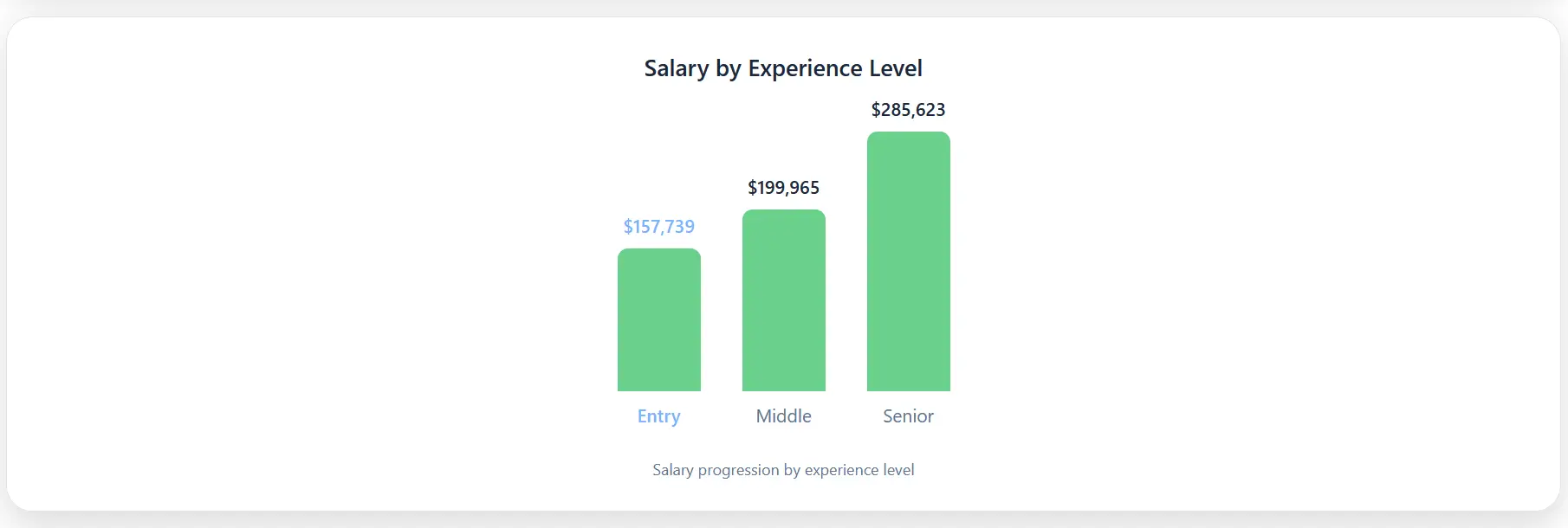Click the green Middle salary bar
The height and width of the screenshot is (528, 1568).
pyautogui.click(x=784, y=301)
